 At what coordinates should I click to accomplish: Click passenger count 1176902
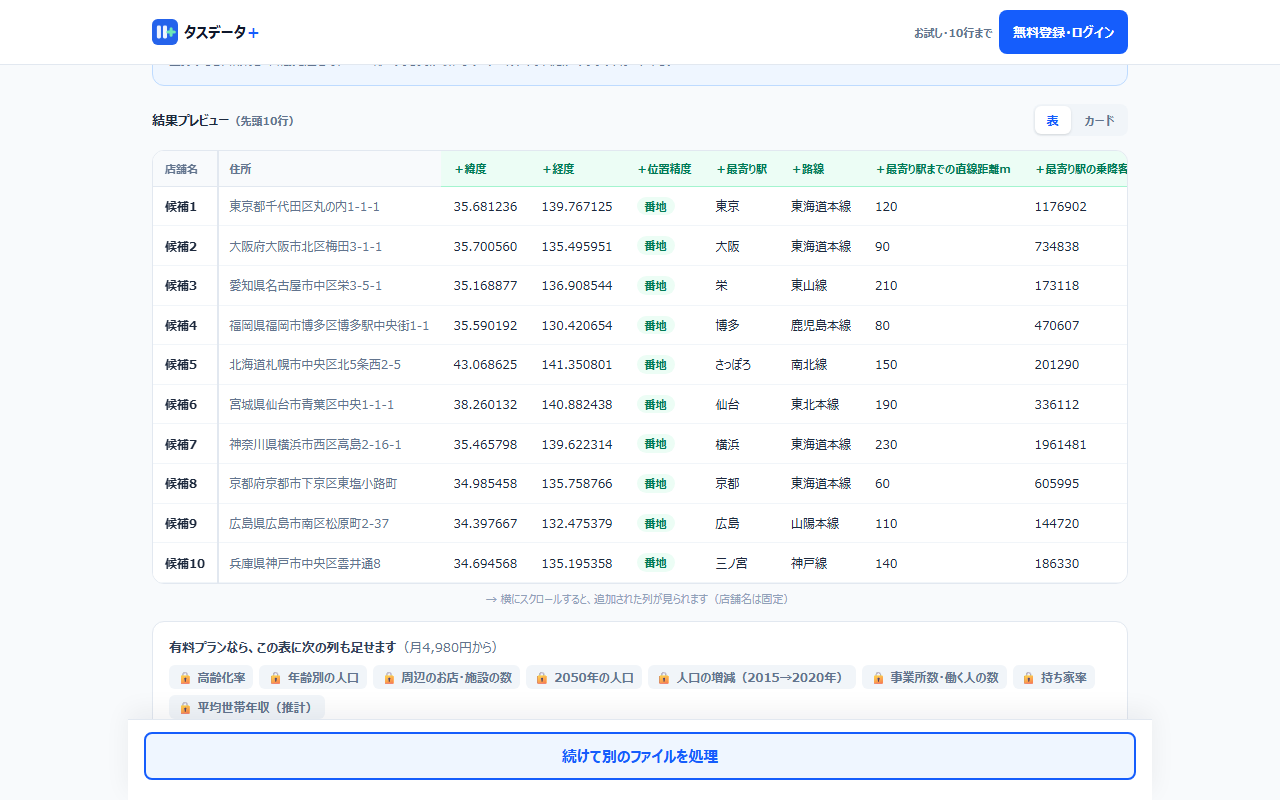click(x=1061, y=207)
